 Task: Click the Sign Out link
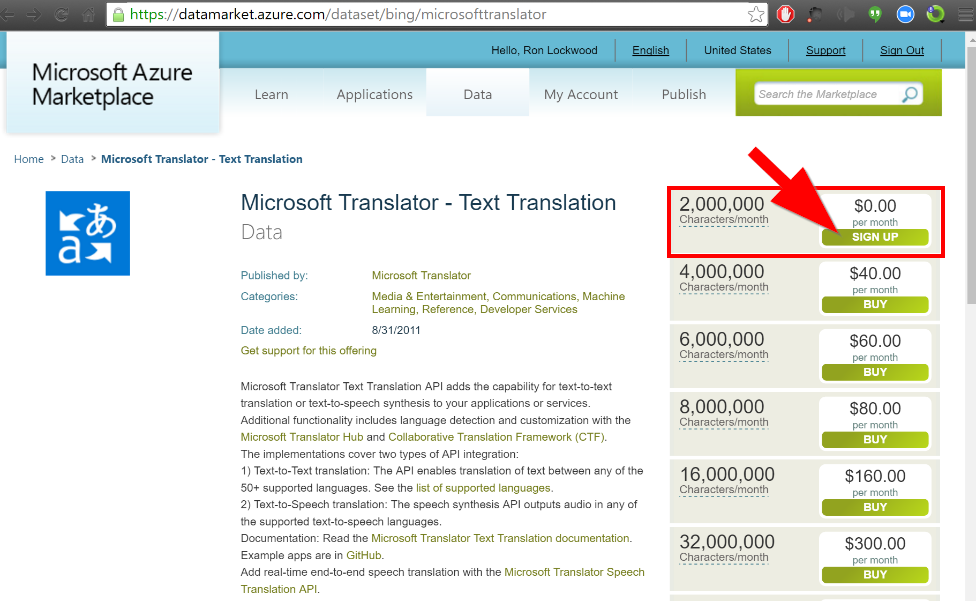coord(902,50)
